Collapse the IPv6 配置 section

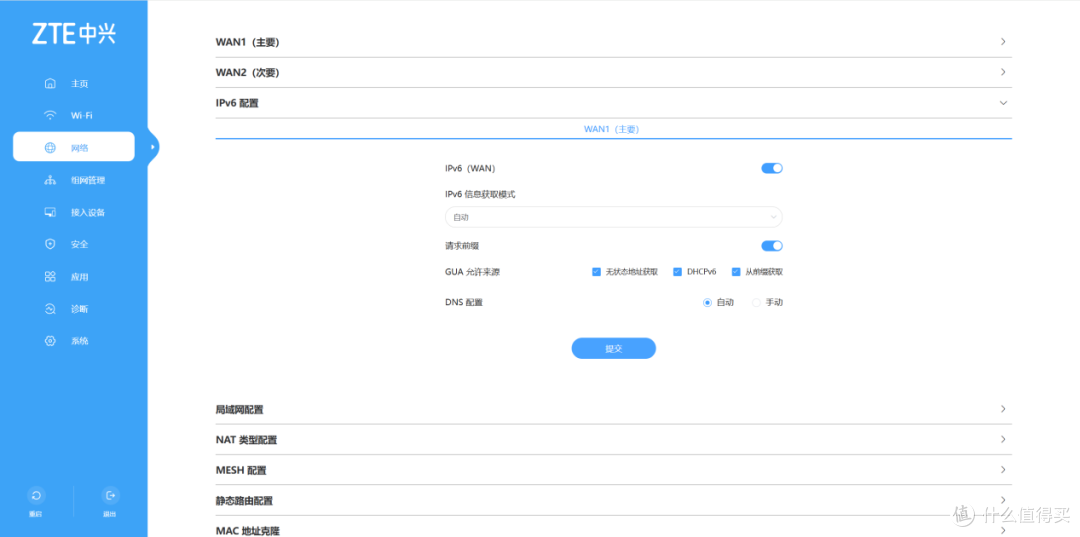(613, 103)
